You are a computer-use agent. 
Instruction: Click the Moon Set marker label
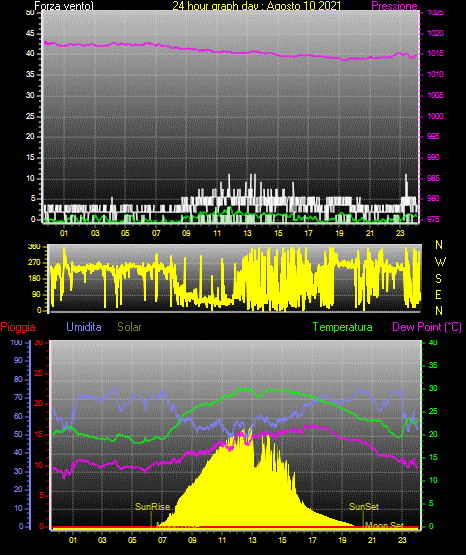click(x=384, y=525)
